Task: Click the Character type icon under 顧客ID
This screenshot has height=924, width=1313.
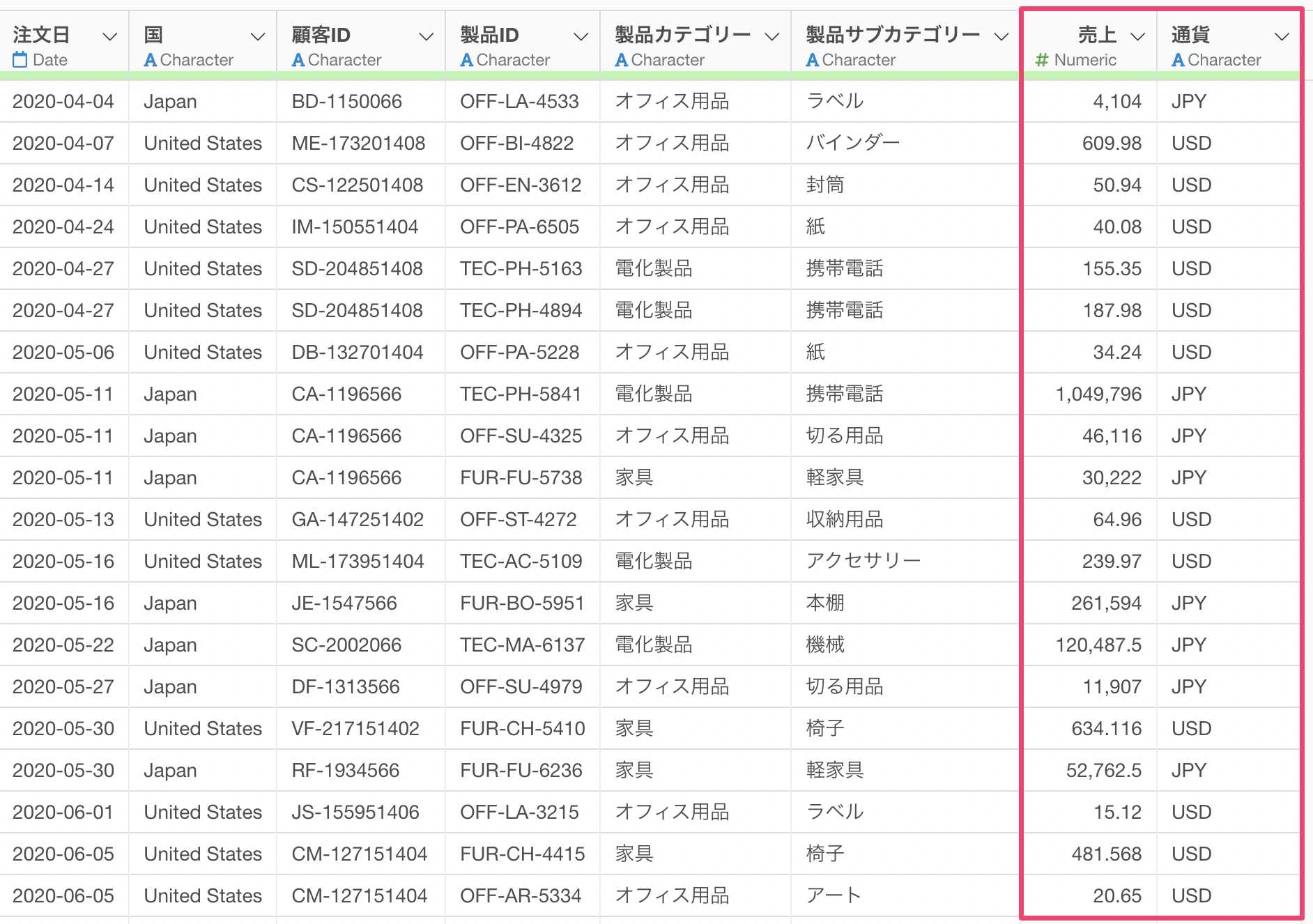Action: point(298,60)
